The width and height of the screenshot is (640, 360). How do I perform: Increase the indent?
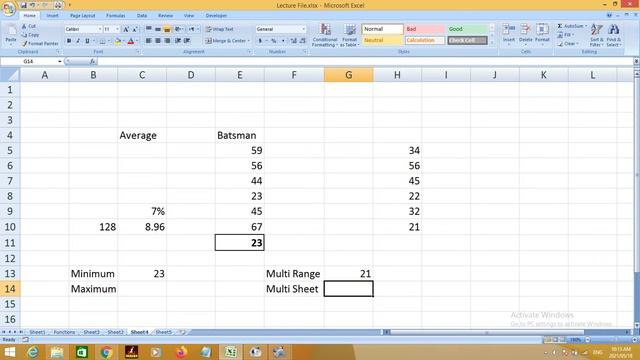point(187,41)
